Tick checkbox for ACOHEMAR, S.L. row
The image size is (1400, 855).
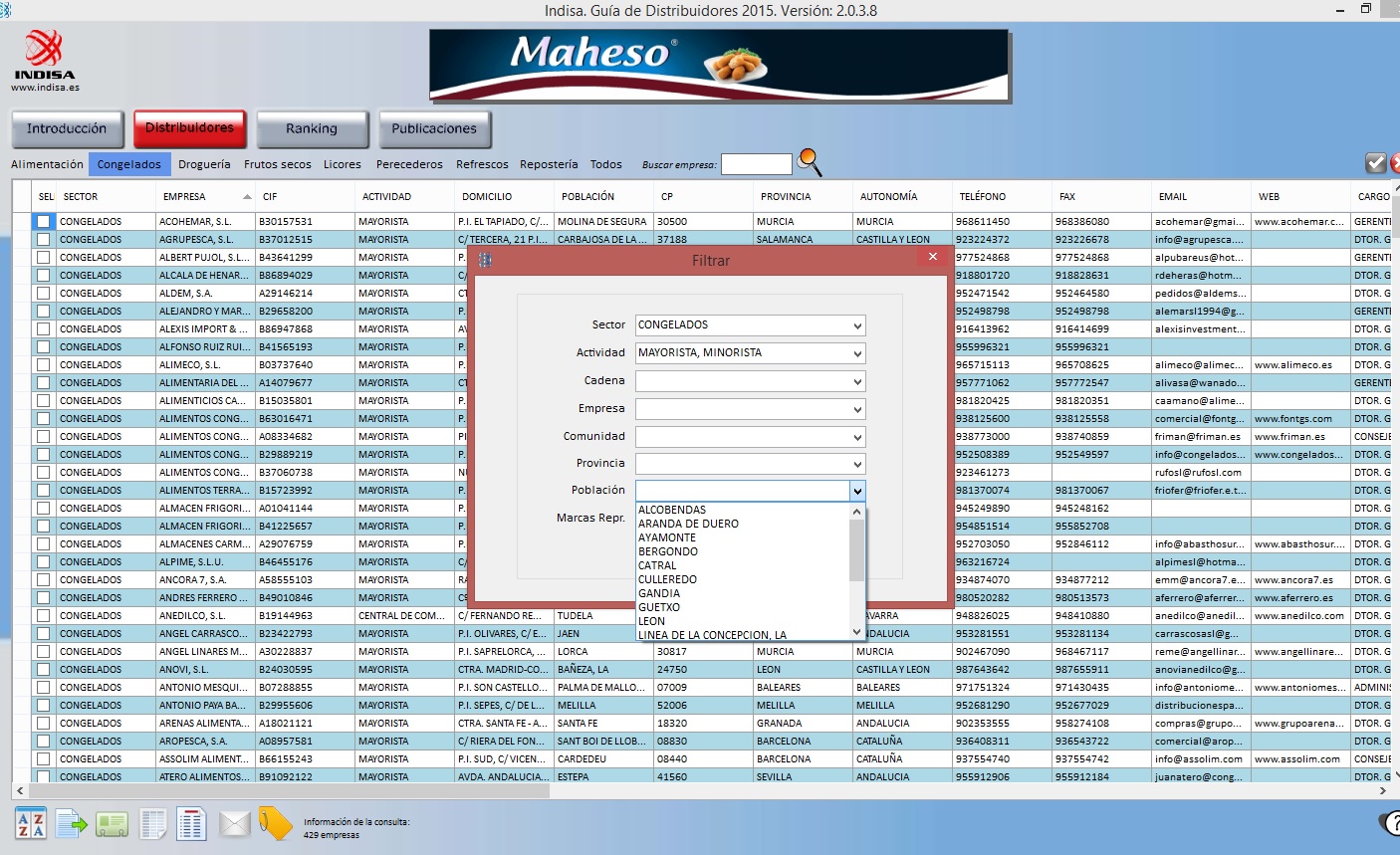[x=43, y=222]
